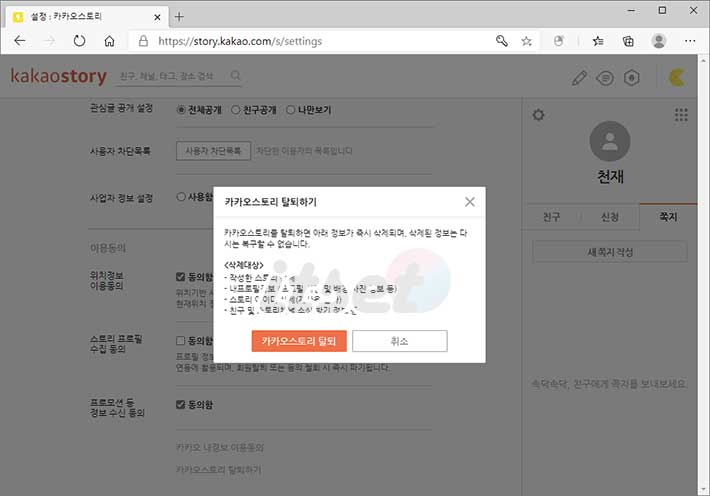Click the page vertical scrollbar

tap(703, 274)
